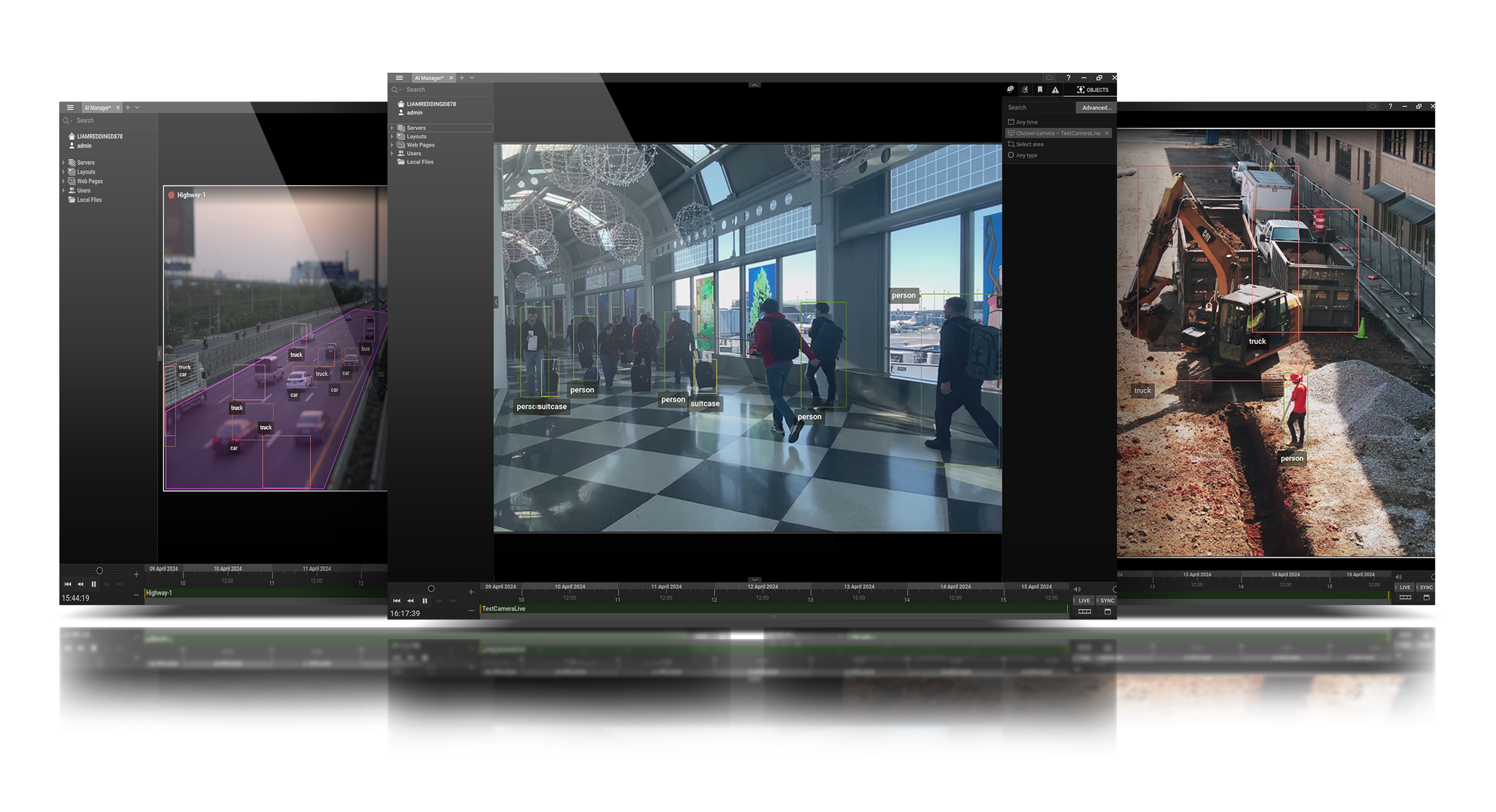Activate the Select area filter
The width and height of the screenshot is (1496, 812).
pyautogui.click(x=1026, y=144)
